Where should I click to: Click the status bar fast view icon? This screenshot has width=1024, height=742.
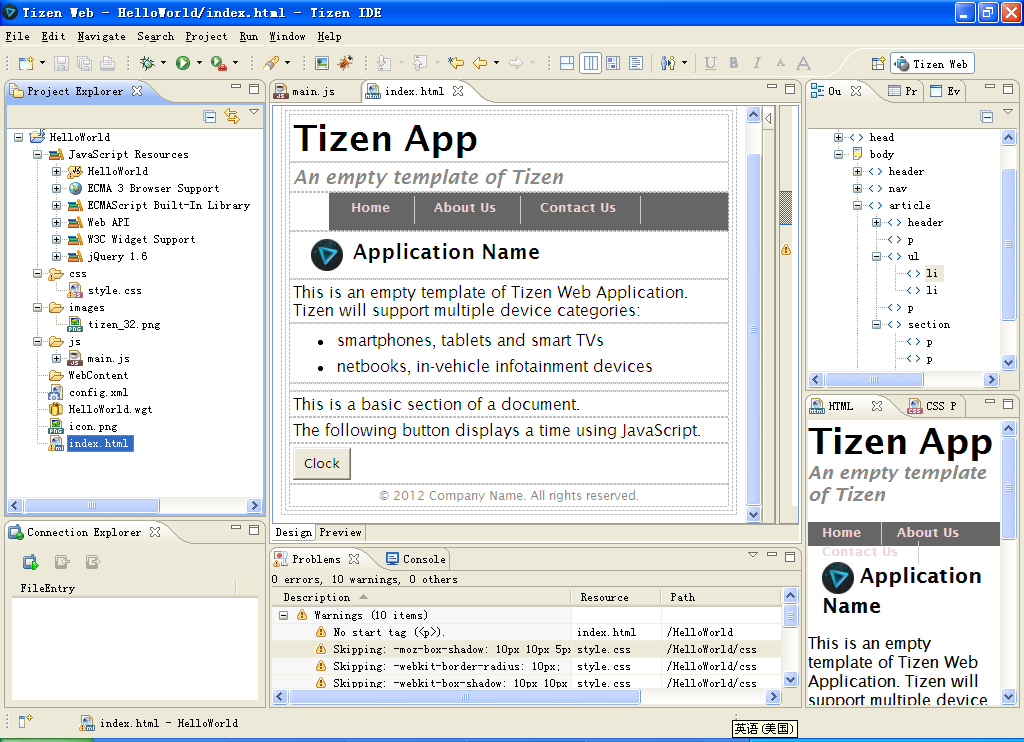[x=25, y=722]
